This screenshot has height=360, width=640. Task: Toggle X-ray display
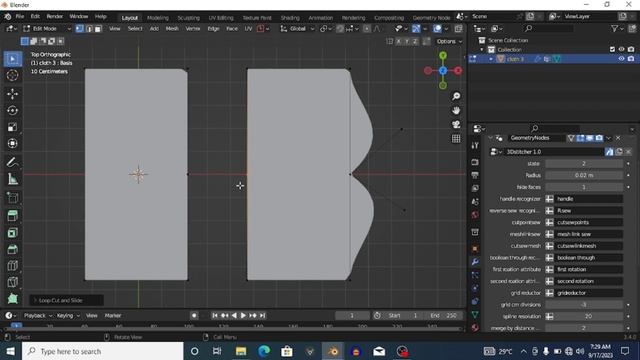(458, 29)
